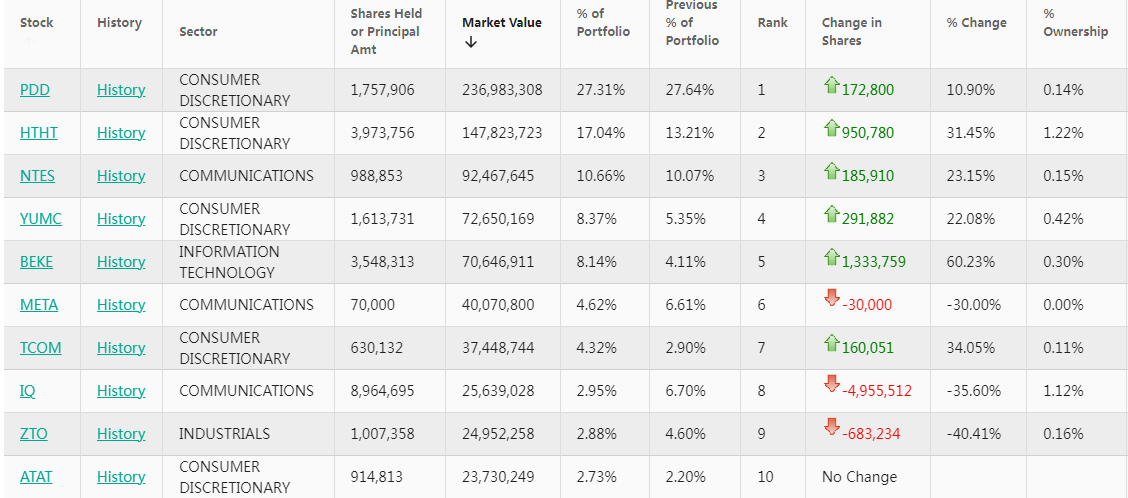This screenshot has width=1128, height=498.
Task: Click the green up arrow in TCOM row
Action: [831, 345]
